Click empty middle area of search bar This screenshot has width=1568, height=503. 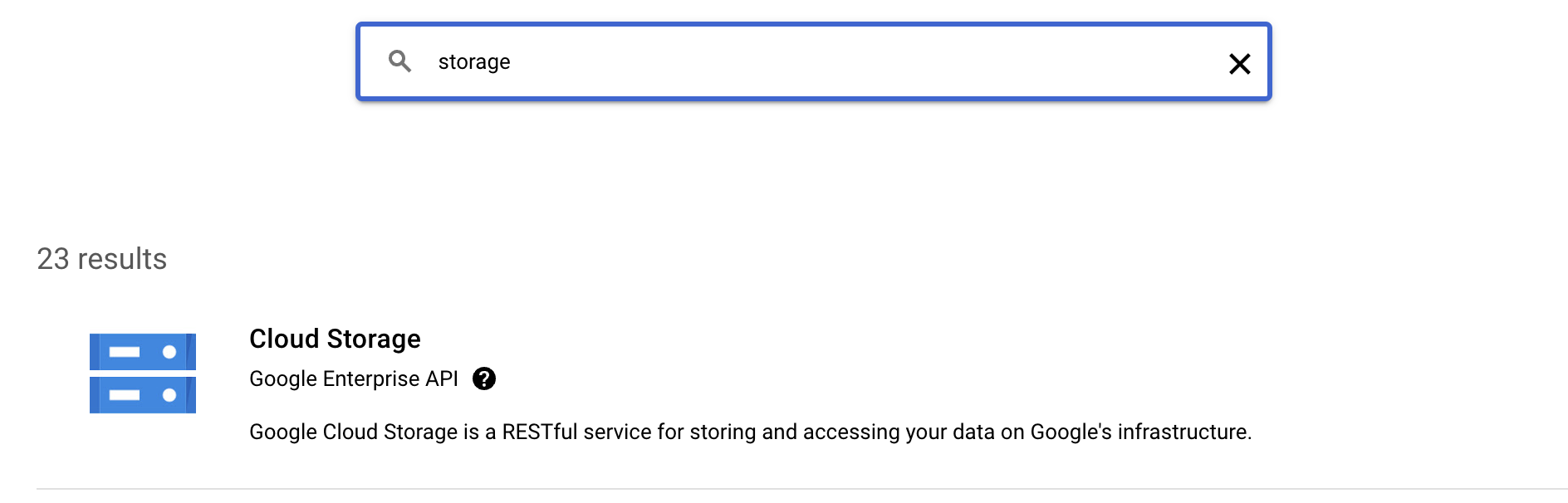click(x=831, y=62)
